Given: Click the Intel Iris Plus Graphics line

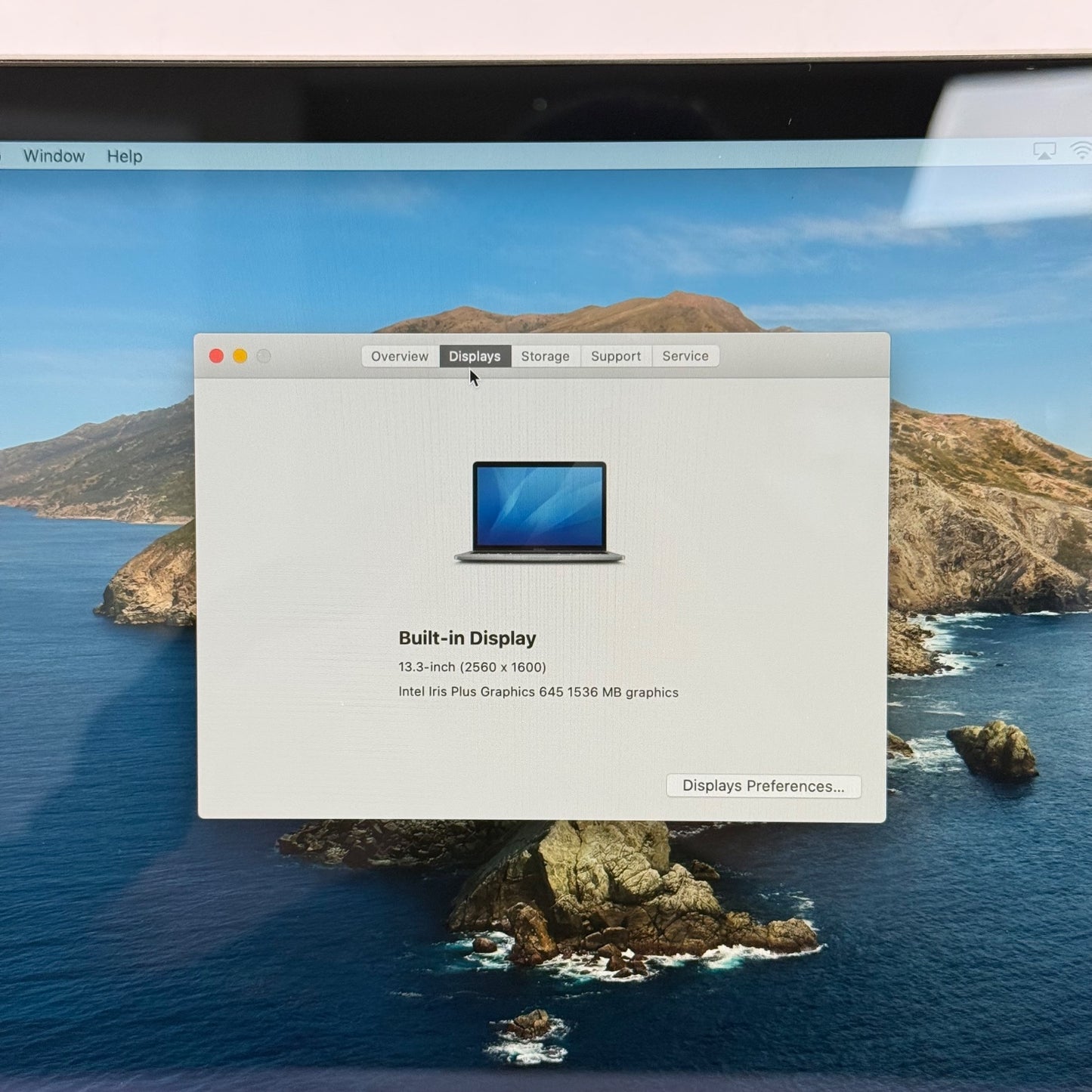Looking at the screenshot, I should [538, 692].
